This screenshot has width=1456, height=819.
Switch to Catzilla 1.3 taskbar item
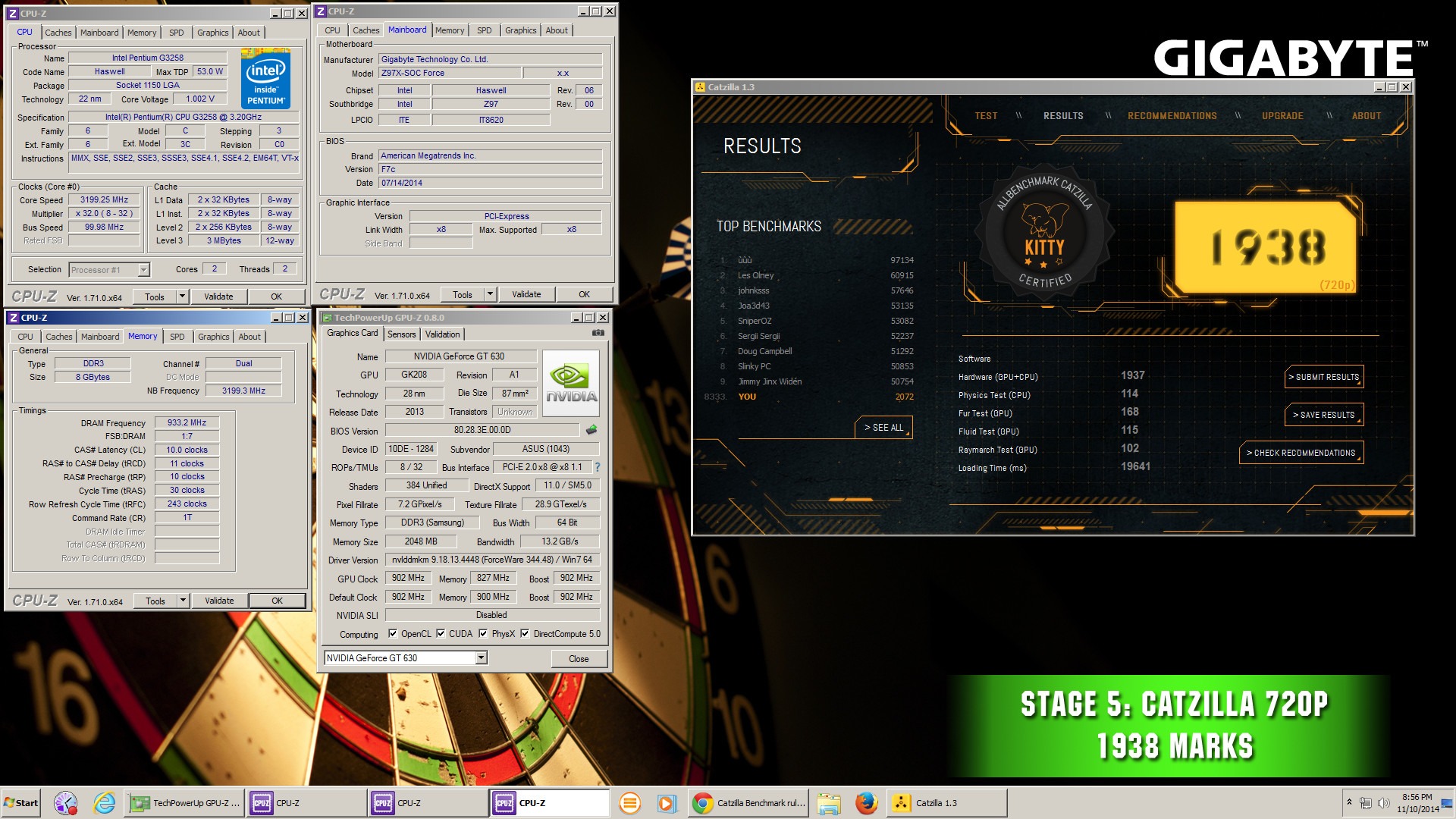(x=946, y=803)
